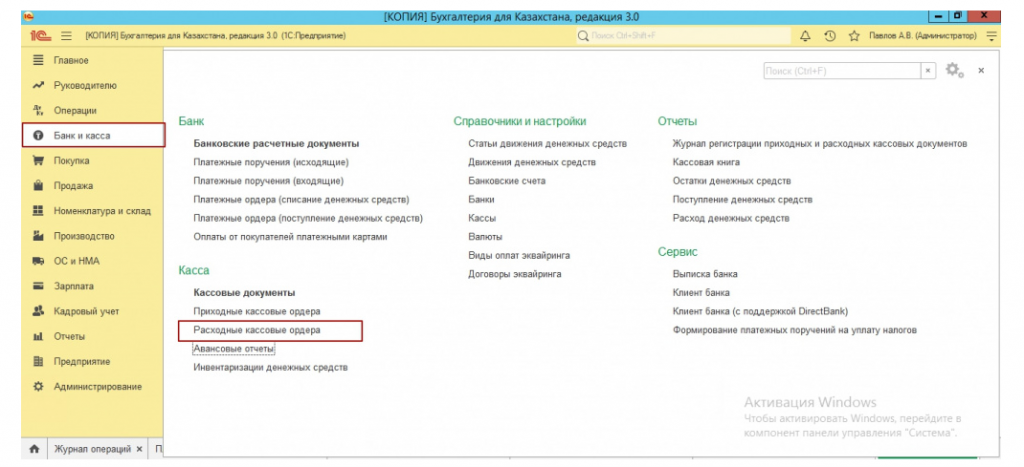The width and height of the screenshot is (1024, 467).
Task: Close the Журнал операций tab
Action: (139, 449)
